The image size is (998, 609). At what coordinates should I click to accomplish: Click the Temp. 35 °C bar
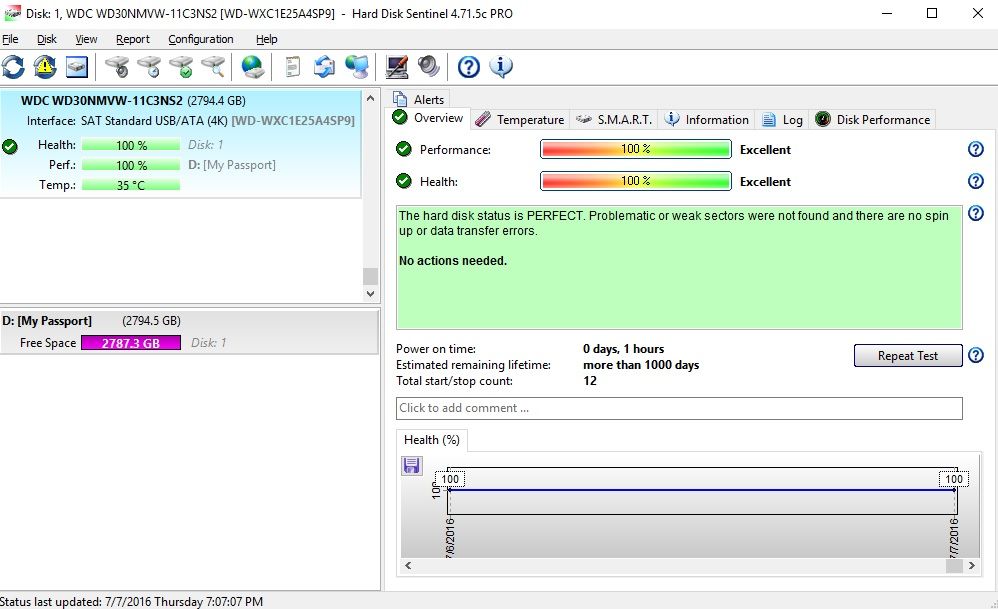pyautogui.click(x=131, y=185)
